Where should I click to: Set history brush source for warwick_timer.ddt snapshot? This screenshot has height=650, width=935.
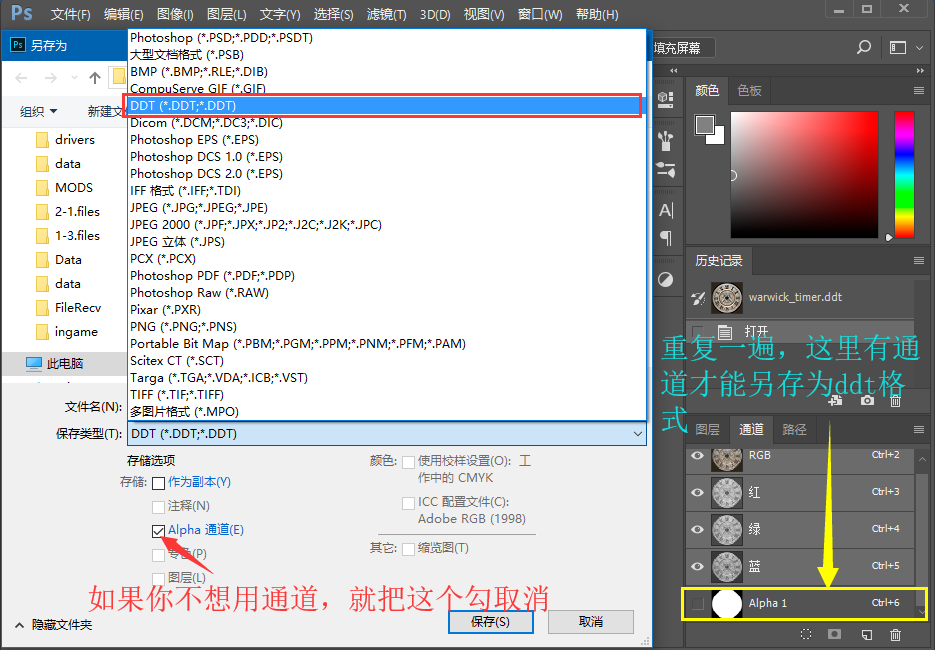698,298
